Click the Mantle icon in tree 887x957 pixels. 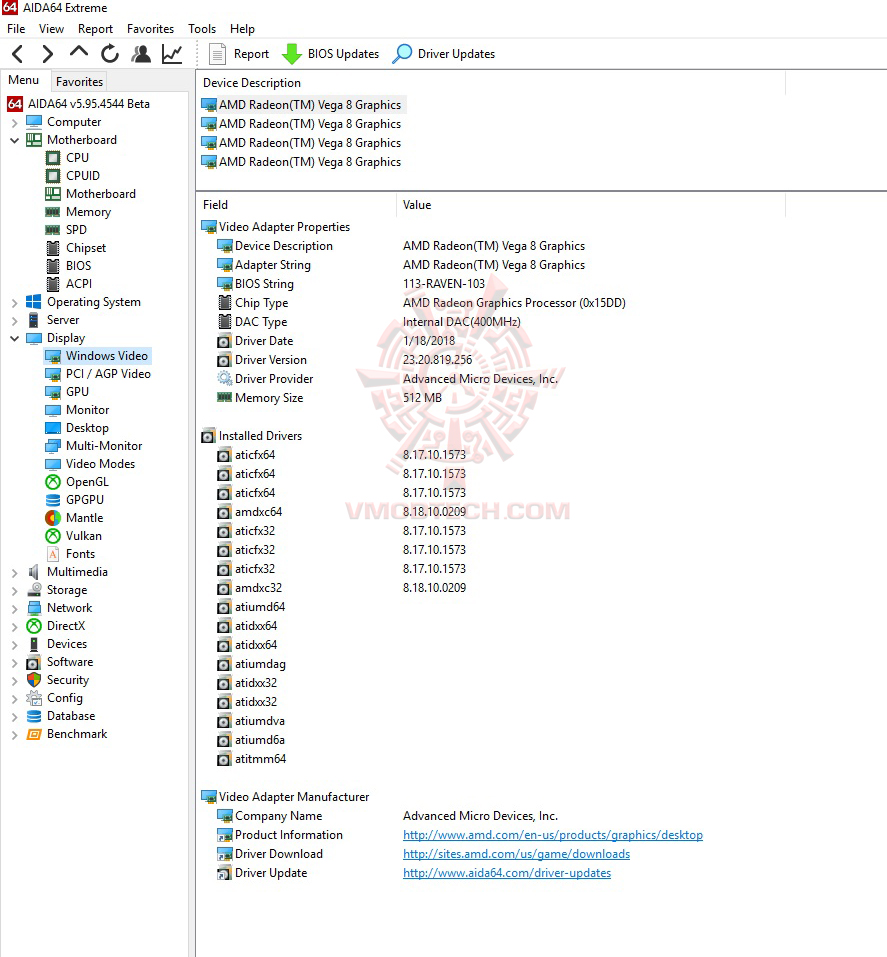tap(53, 518)
